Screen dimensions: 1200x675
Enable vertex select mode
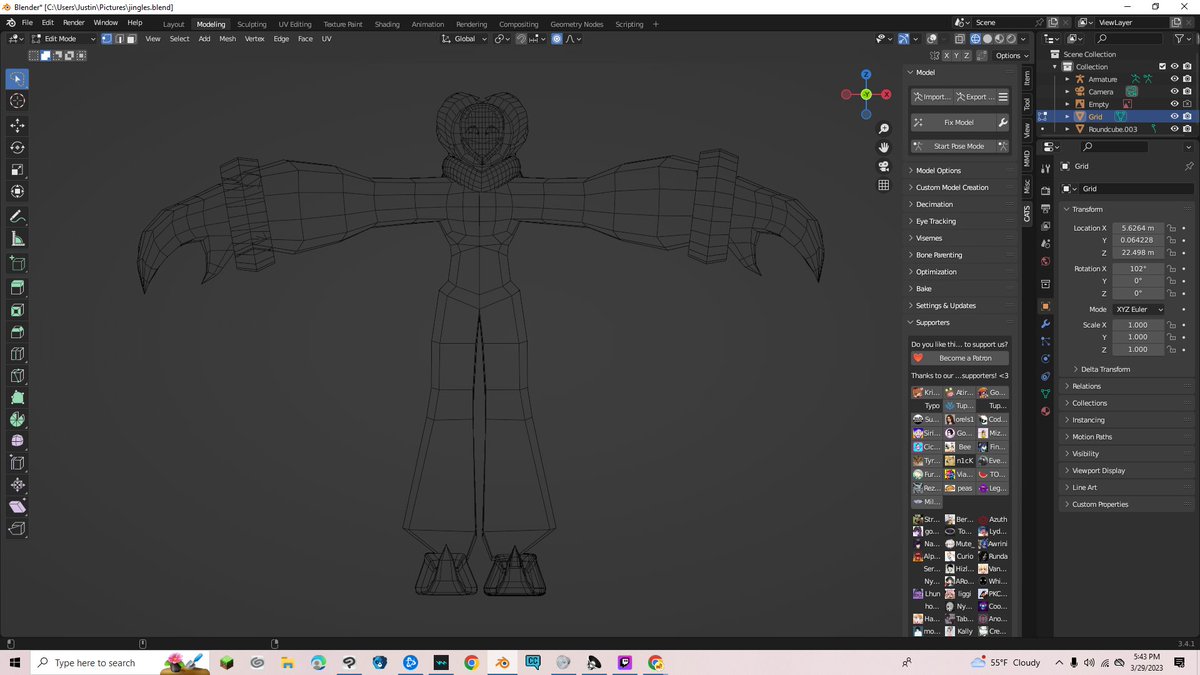click(x=106, y=39)
